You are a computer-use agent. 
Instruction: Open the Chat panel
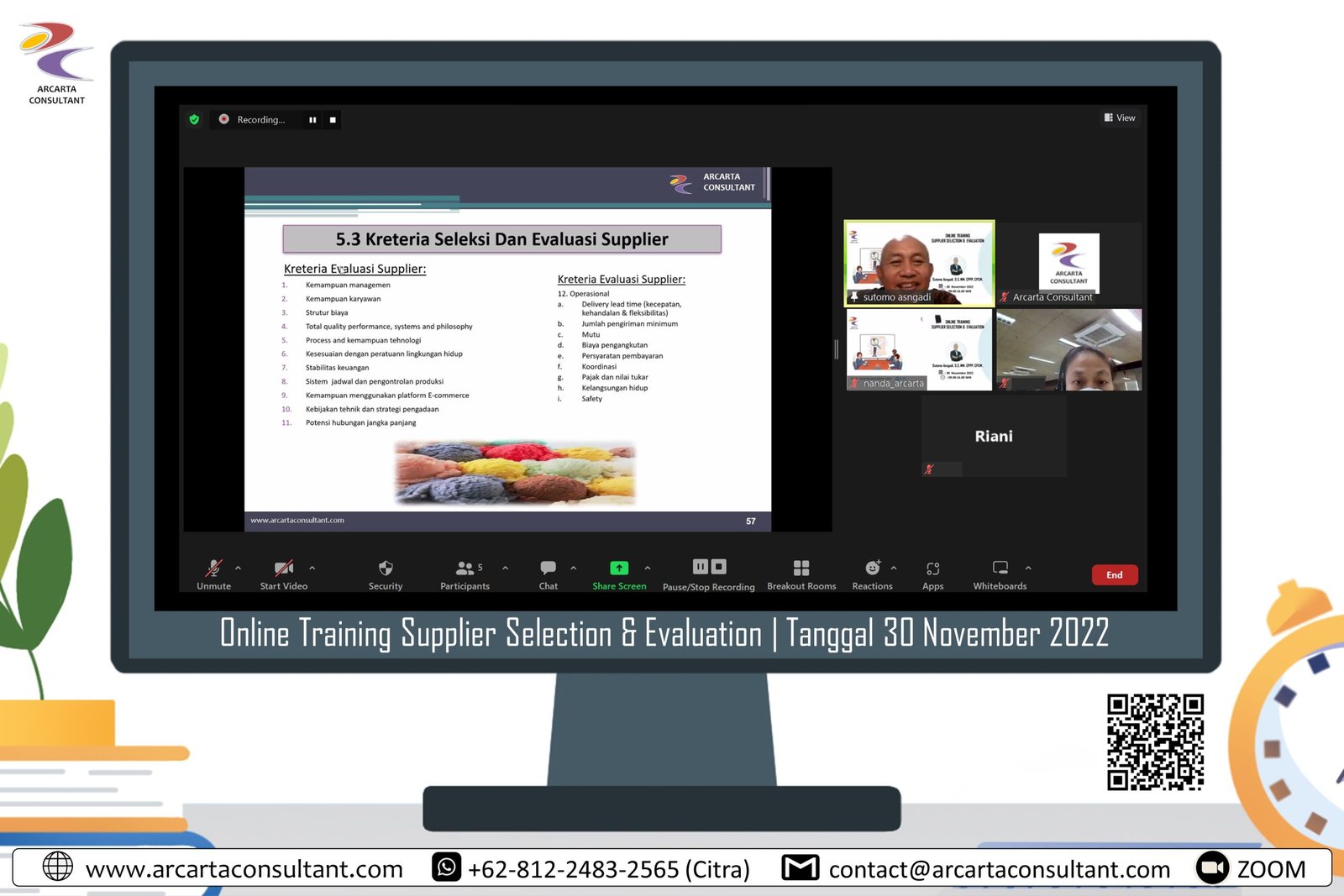click(x=548, y=569)
